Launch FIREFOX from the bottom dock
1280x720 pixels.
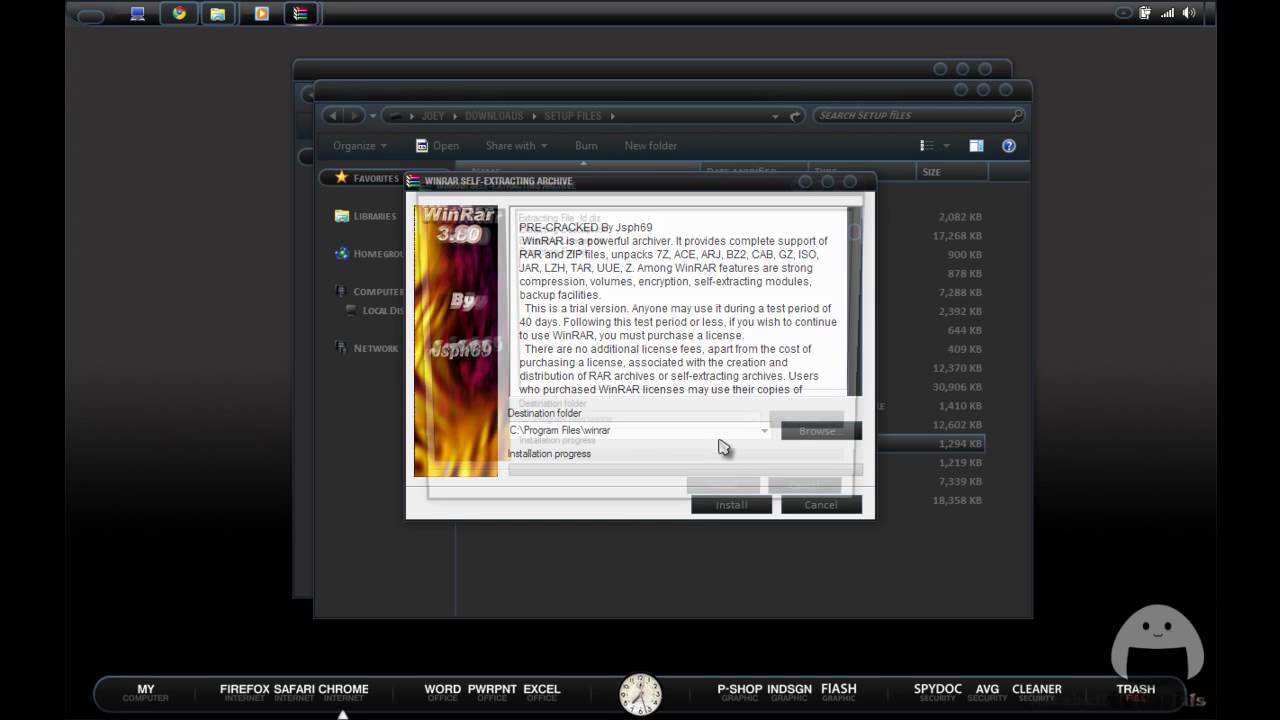245,692
